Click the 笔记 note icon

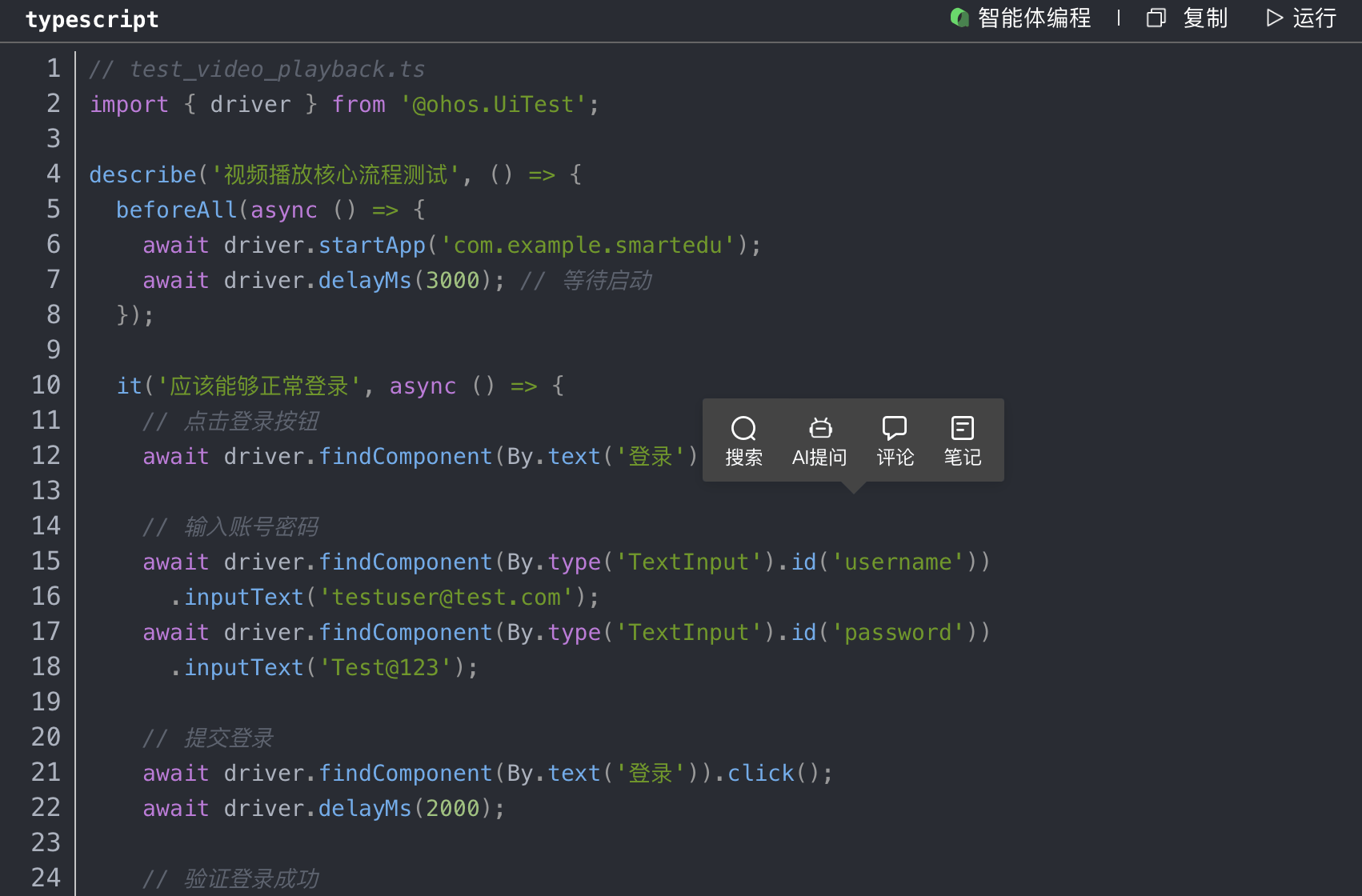962,429
